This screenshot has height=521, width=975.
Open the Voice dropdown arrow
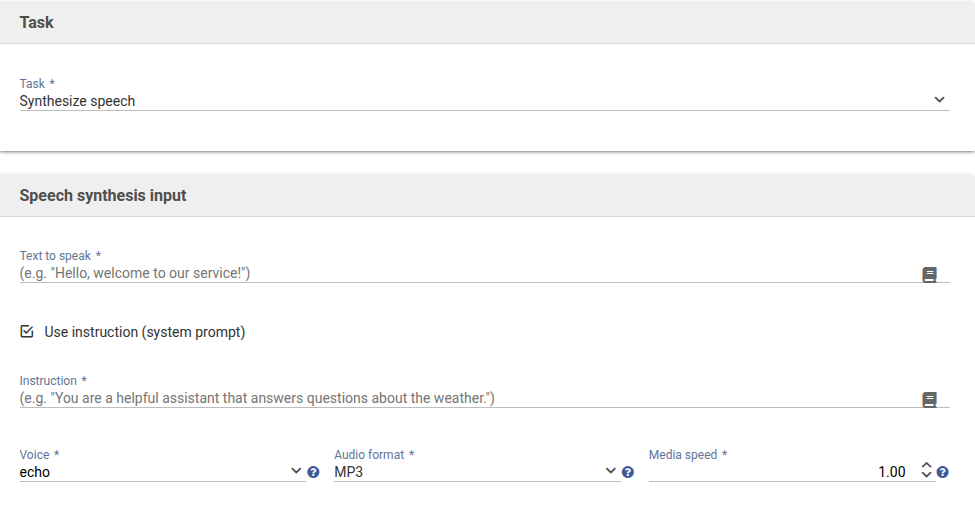[296, 471]
